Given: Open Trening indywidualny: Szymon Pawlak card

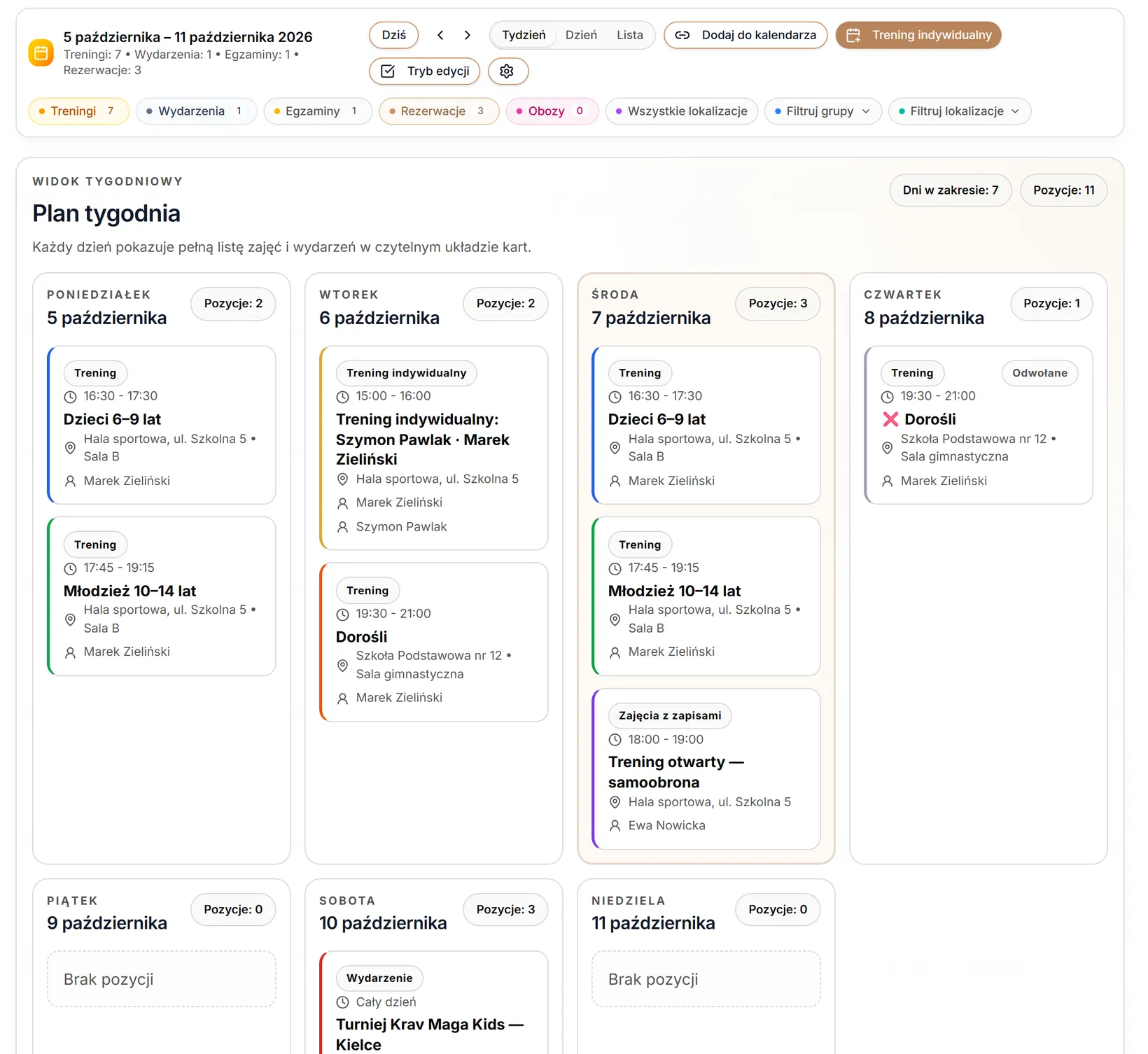Looking at the screenshot, I should click(434, 448).
